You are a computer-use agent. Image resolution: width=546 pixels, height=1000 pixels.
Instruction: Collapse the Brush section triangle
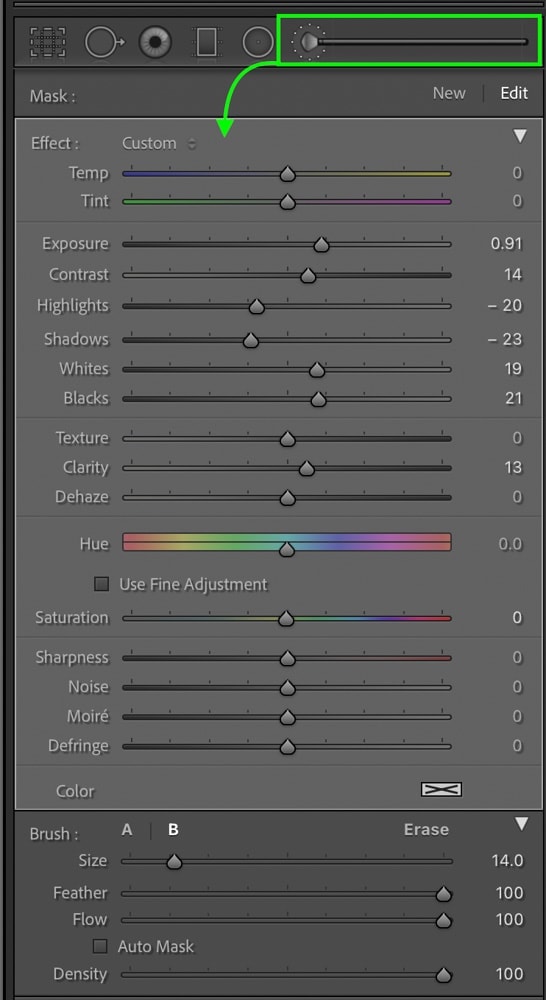click(x=521, y=825)
